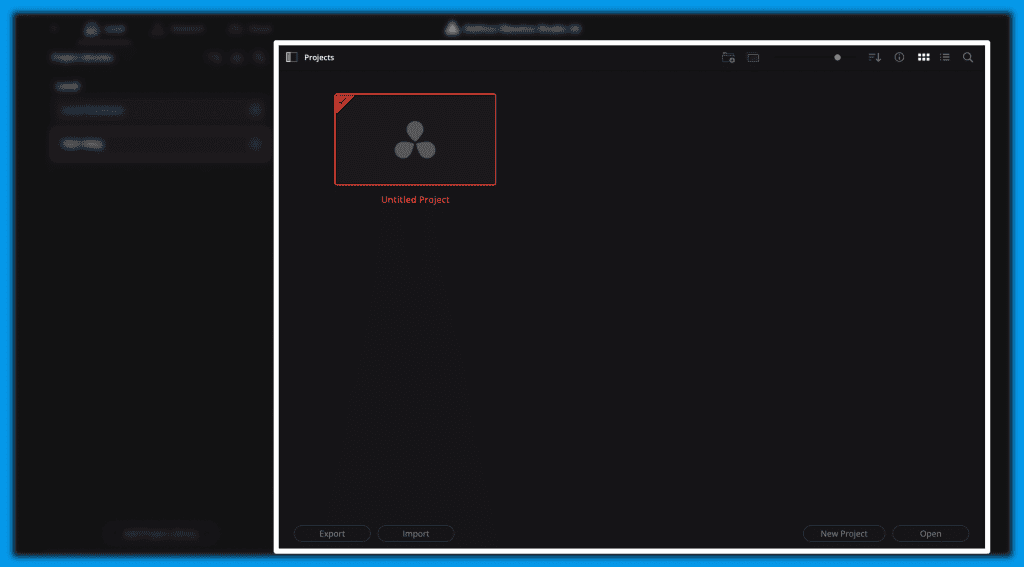This screenshot has width=1024, height=567.
Task: Click the Import button
Action: (416, 534)
